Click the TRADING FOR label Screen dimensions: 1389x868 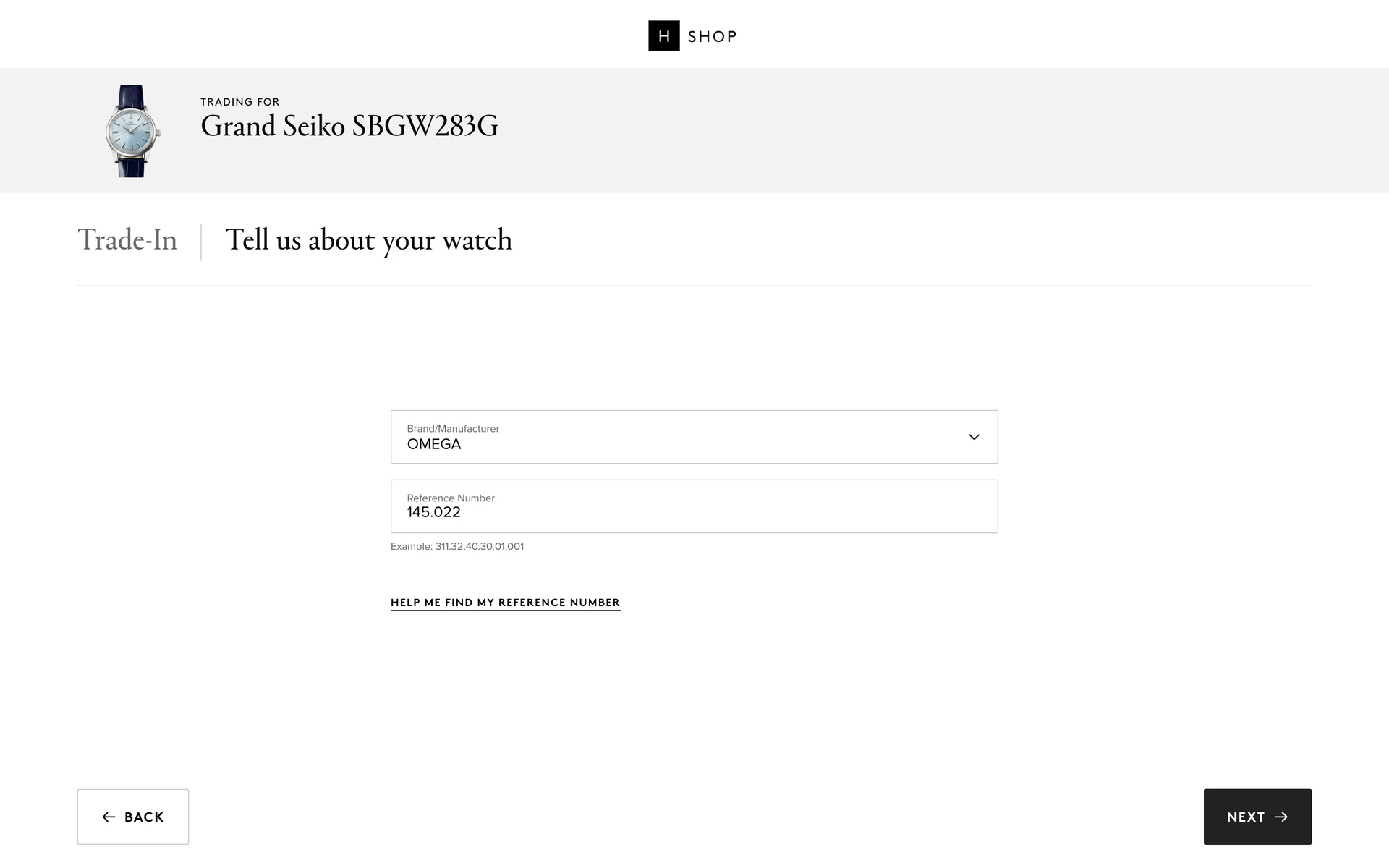coord(240,102)
